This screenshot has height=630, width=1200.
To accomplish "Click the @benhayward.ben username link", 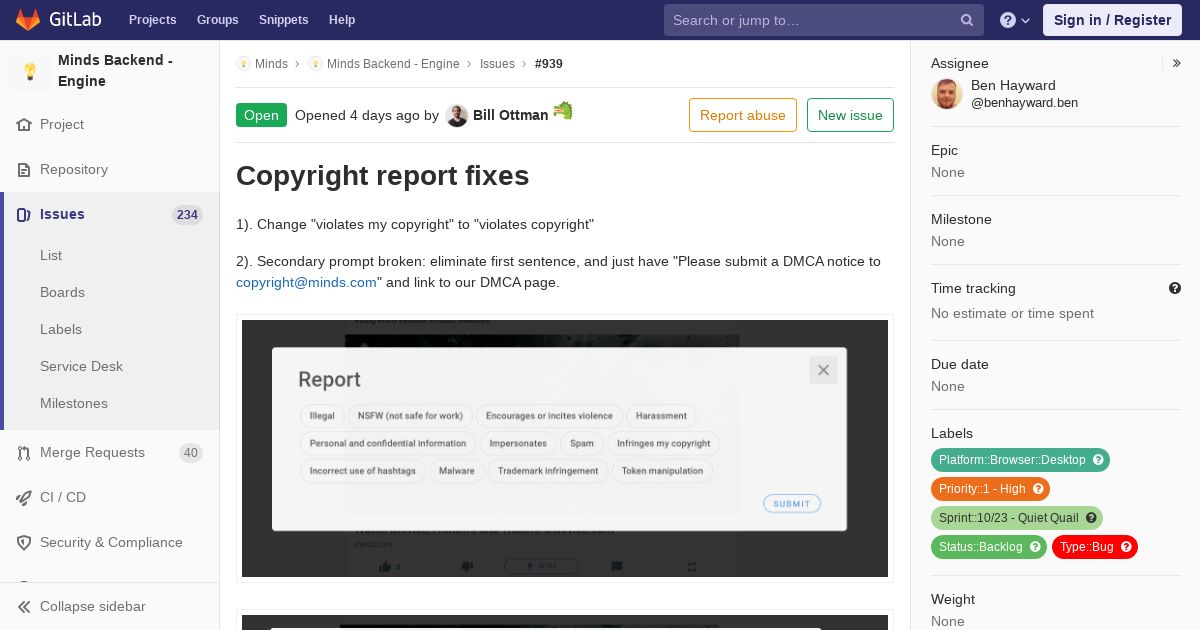I will pyautogui.click(x=1024, y=103).
